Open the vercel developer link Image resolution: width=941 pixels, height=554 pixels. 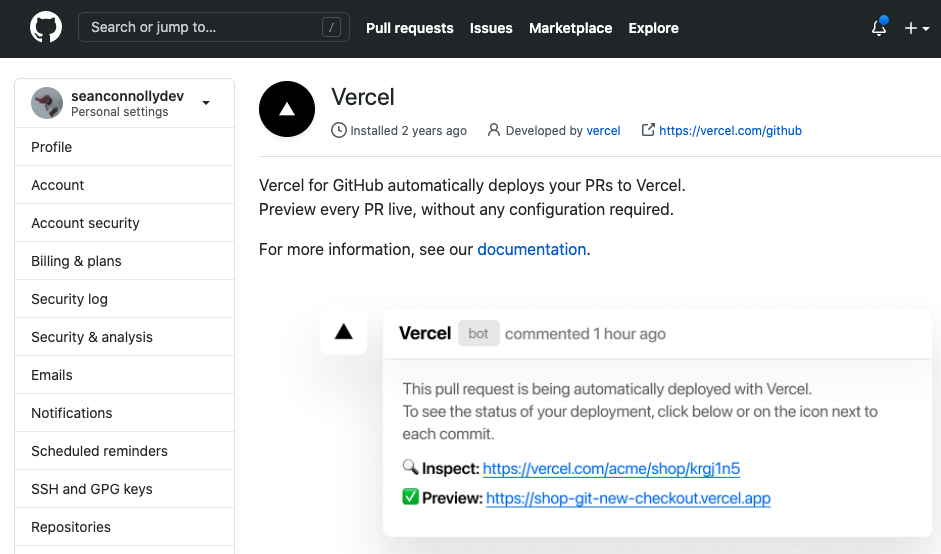pos(603,131)
